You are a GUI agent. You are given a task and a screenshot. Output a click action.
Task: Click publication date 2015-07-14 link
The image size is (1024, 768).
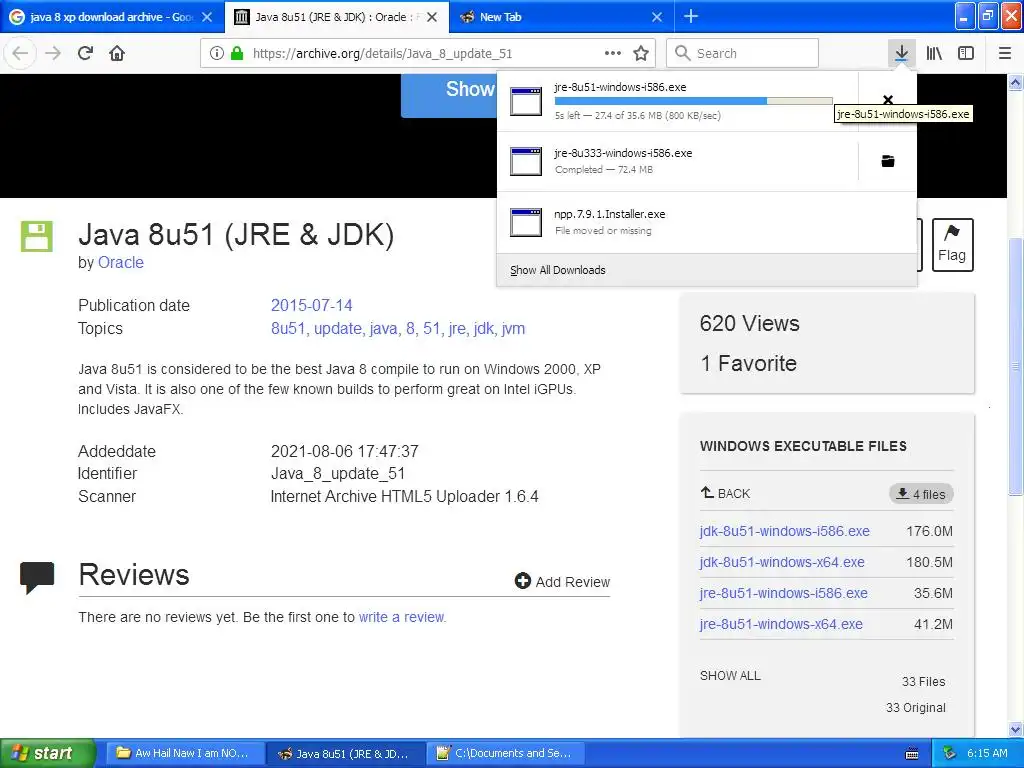point(312,306)
